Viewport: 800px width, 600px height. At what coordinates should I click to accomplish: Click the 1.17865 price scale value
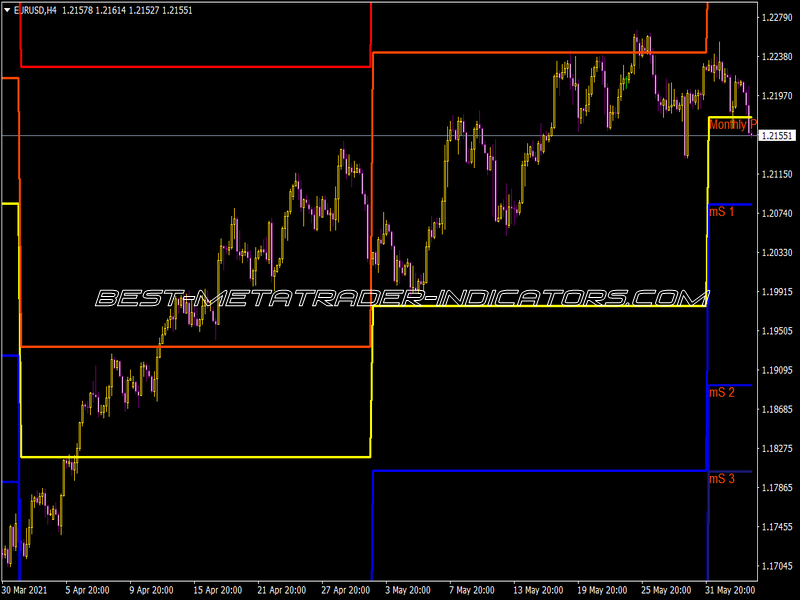(x=777, y=488)
